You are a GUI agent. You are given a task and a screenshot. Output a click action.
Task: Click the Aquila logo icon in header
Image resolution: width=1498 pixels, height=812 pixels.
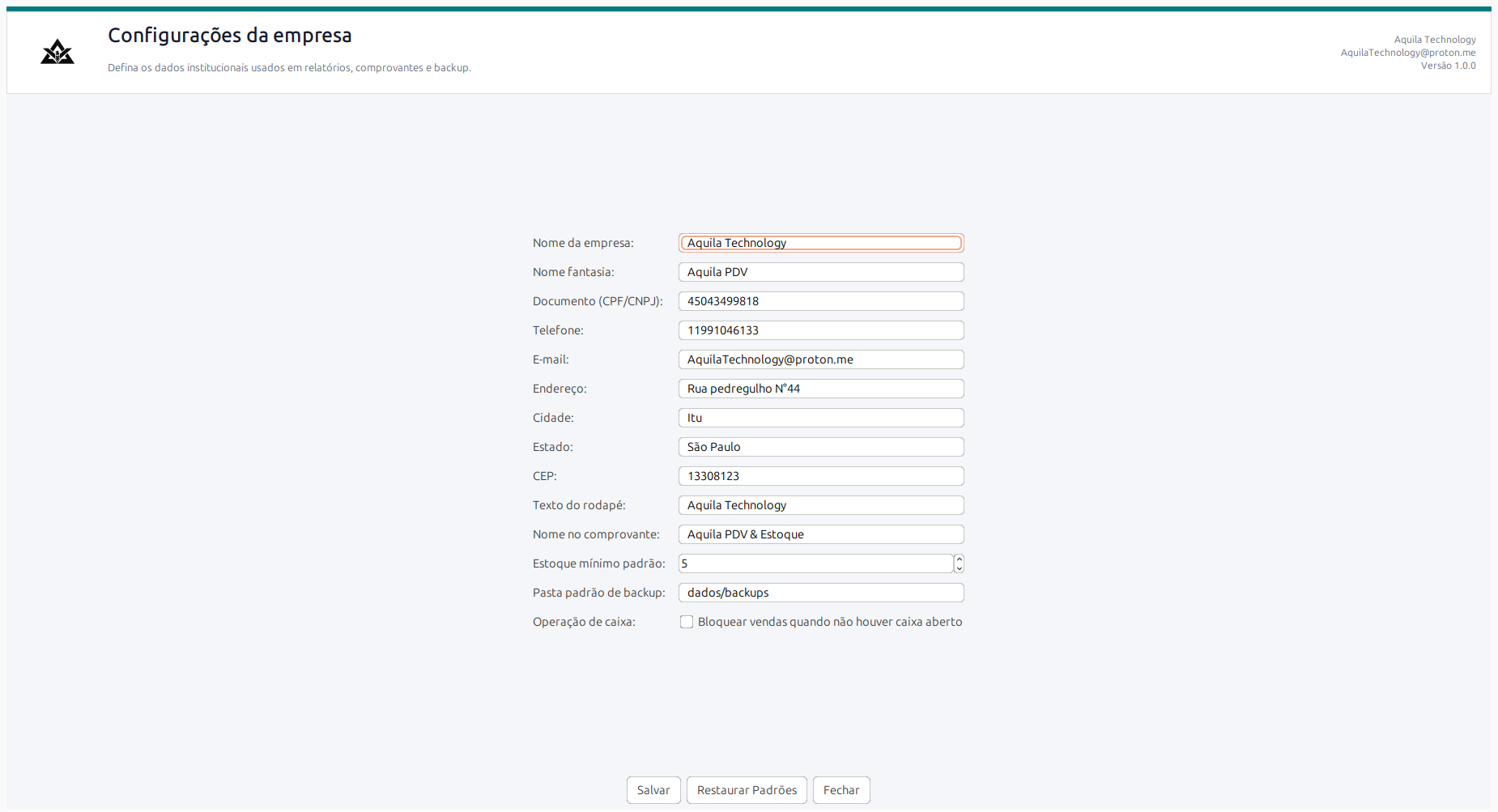[57, 52]
